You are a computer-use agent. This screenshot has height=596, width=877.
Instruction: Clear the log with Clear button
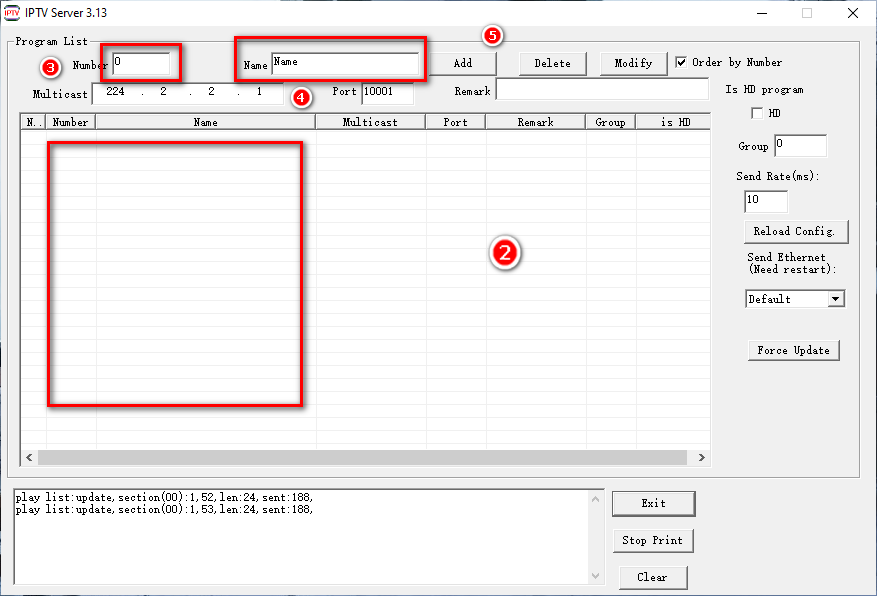pyautogui.click(x=651, y=577)
